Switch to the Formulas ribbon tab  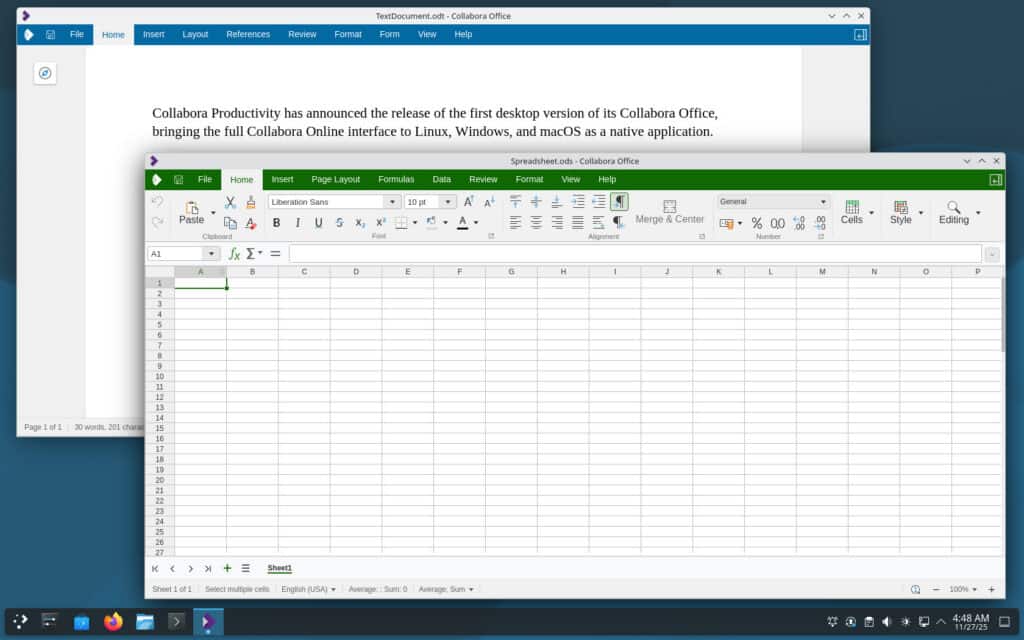[x=396, y=179]
